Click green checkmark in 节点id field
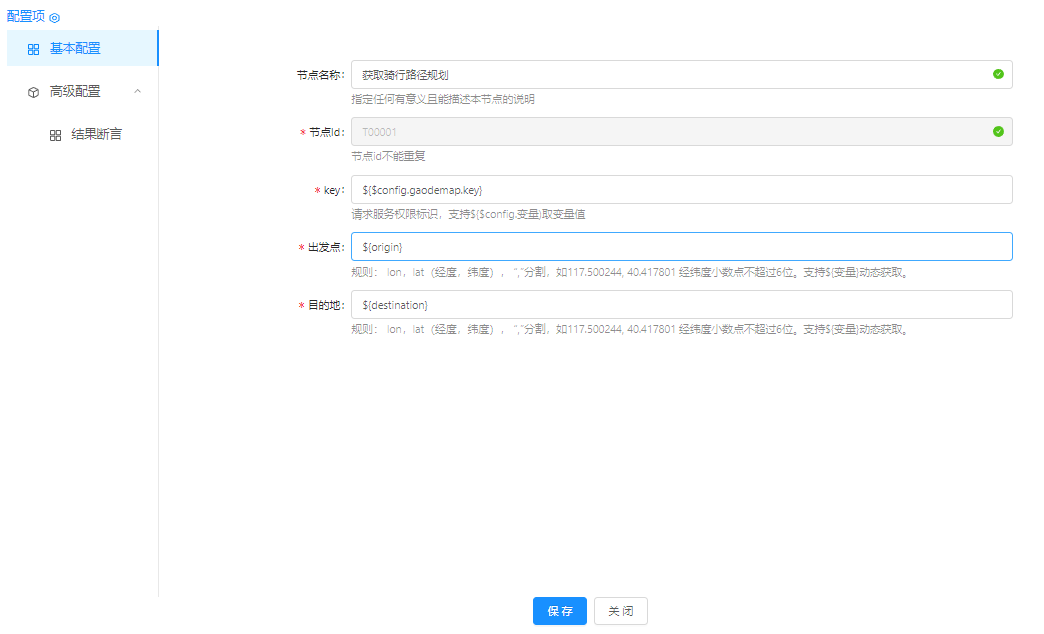Viewport: 1044px width, 634px height. tap(997, 131)
